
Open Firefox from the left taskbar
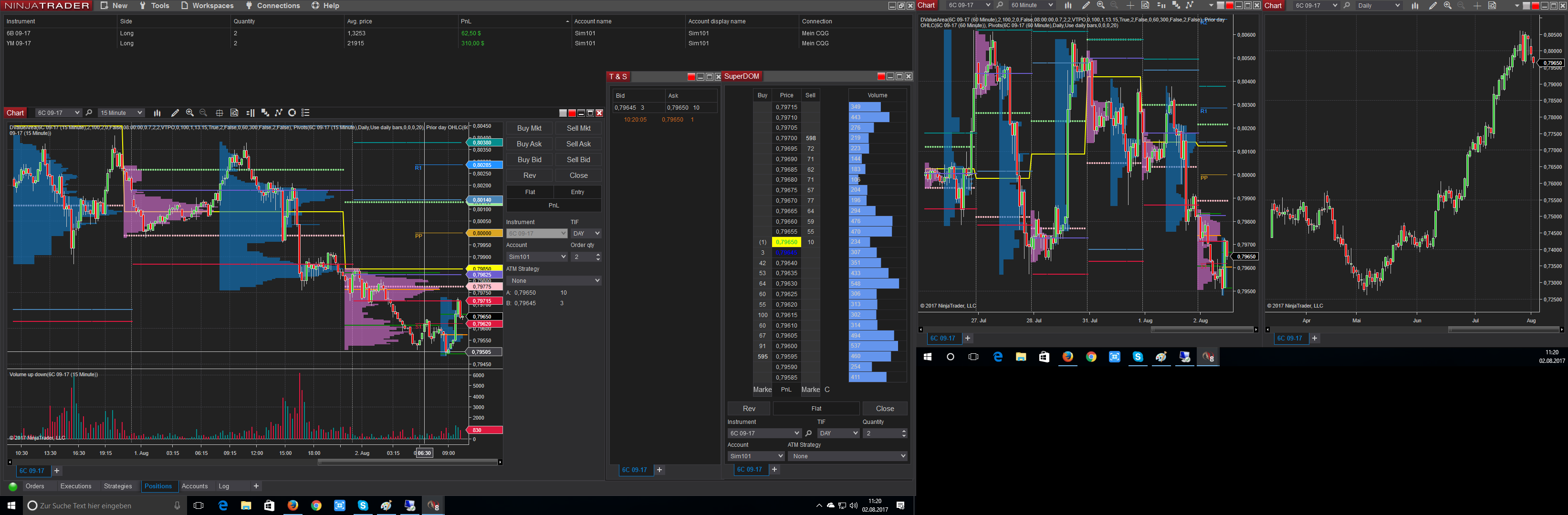click(x=293, y=505)
